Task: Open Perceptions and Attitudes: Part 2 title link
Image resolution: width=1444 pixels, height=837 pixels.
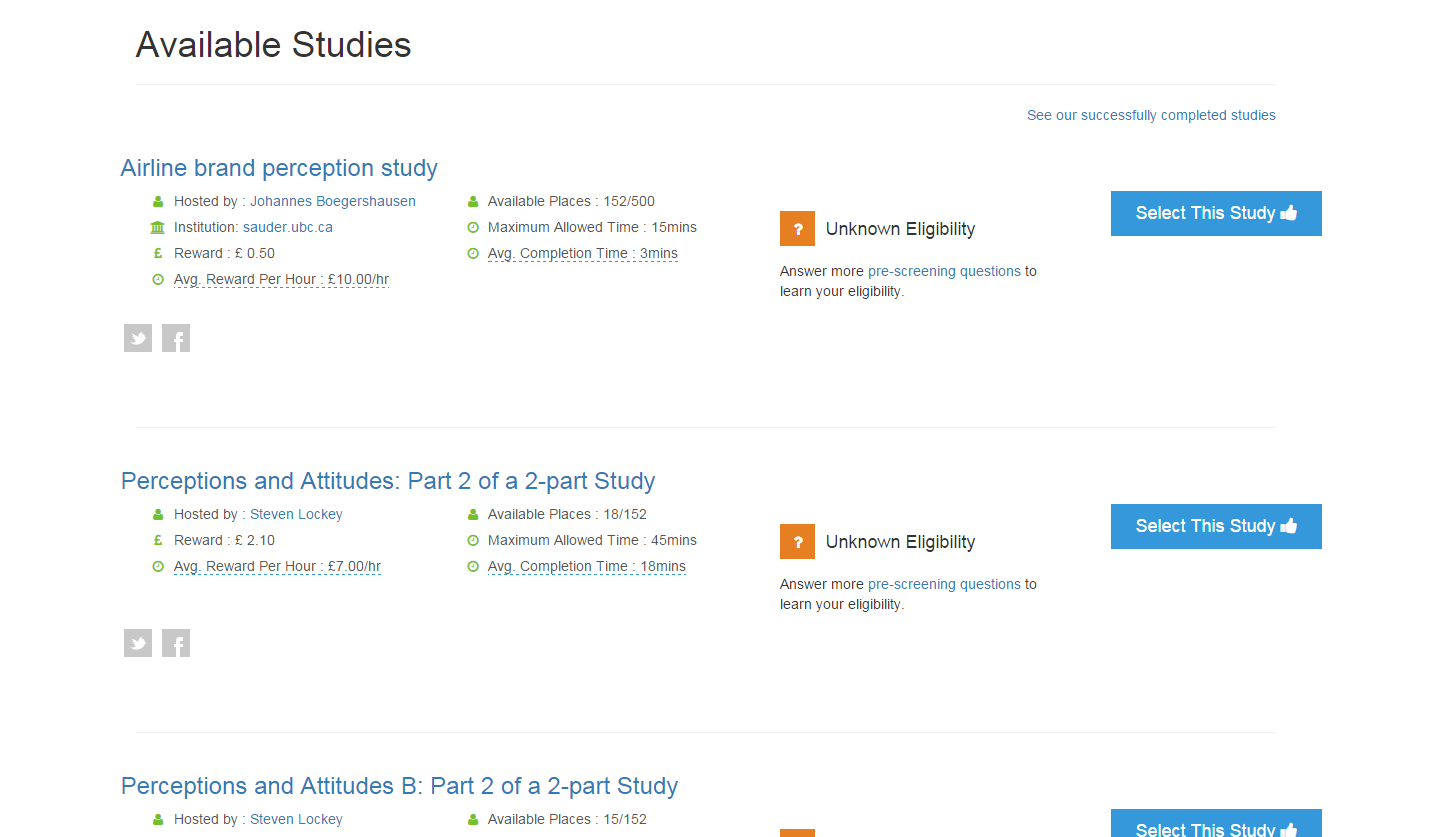Action: click(388, 481)
